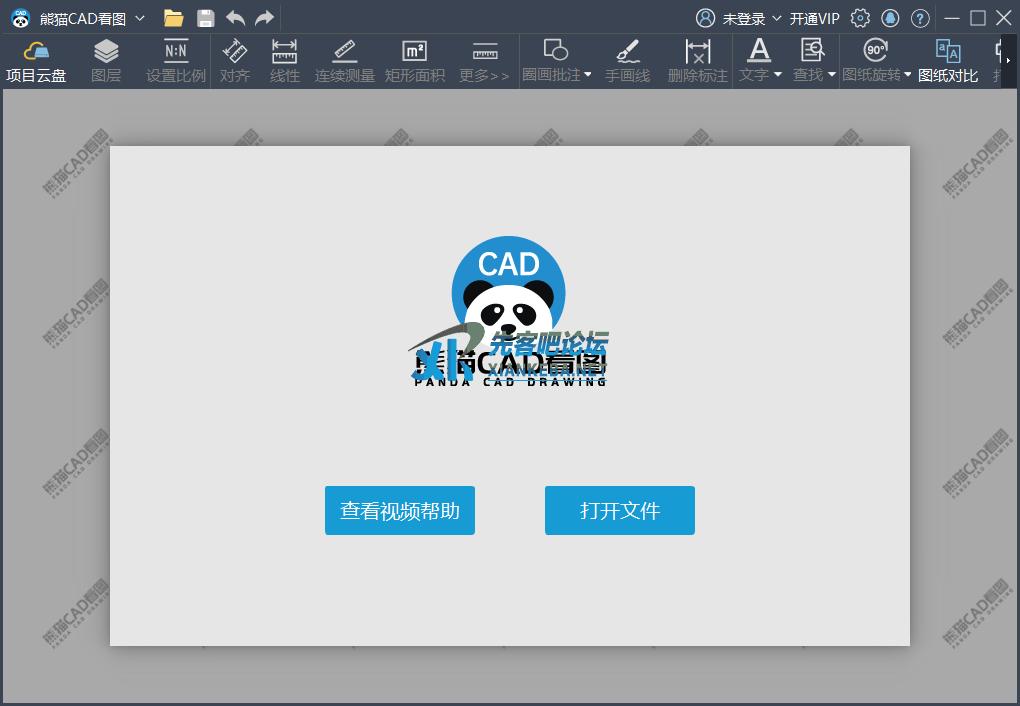1020x706 pixels.
Task: Expand the 文字 text dropdown
Action: (777, 75)
